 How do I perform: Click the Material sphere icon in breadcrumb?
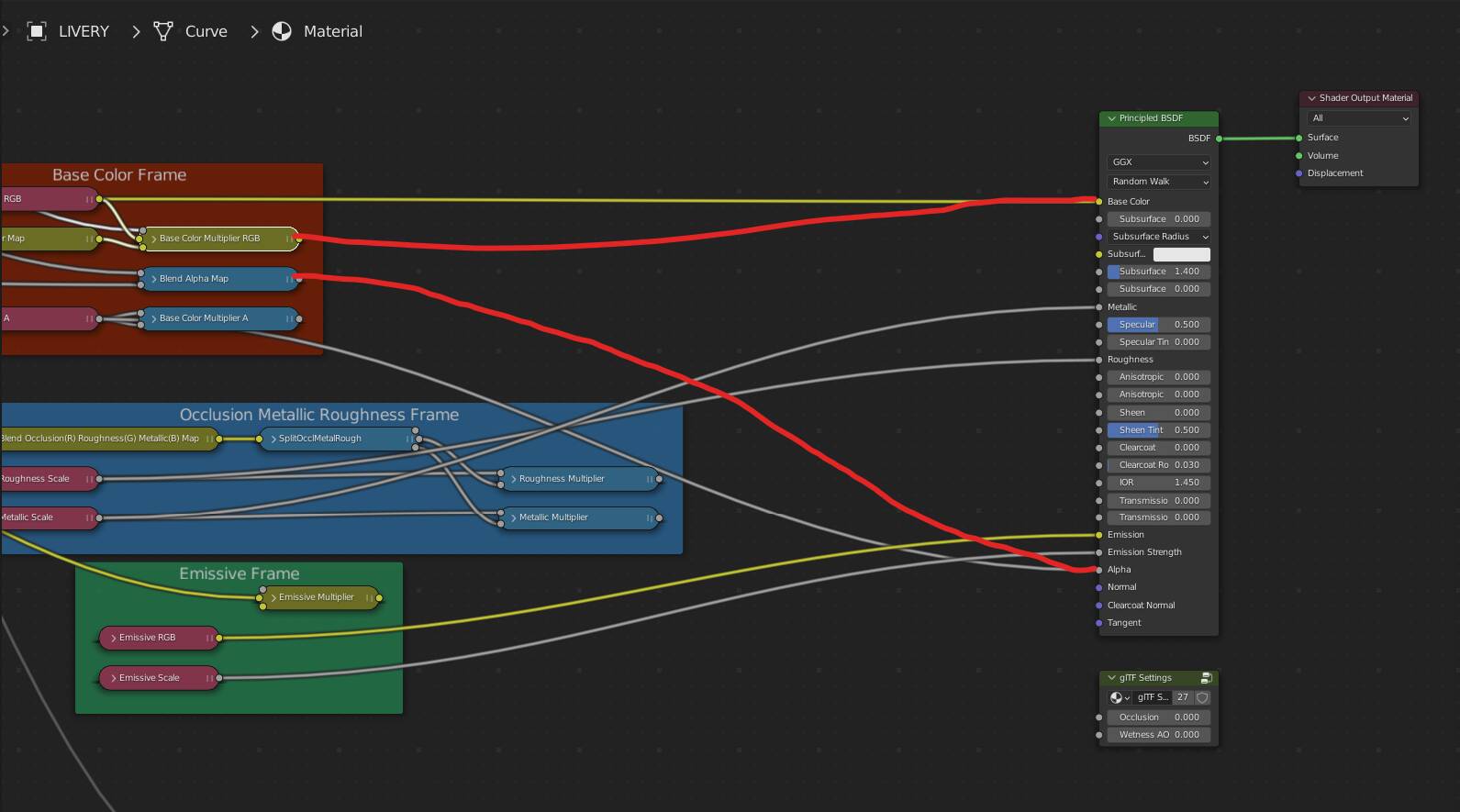coord(282,31)
